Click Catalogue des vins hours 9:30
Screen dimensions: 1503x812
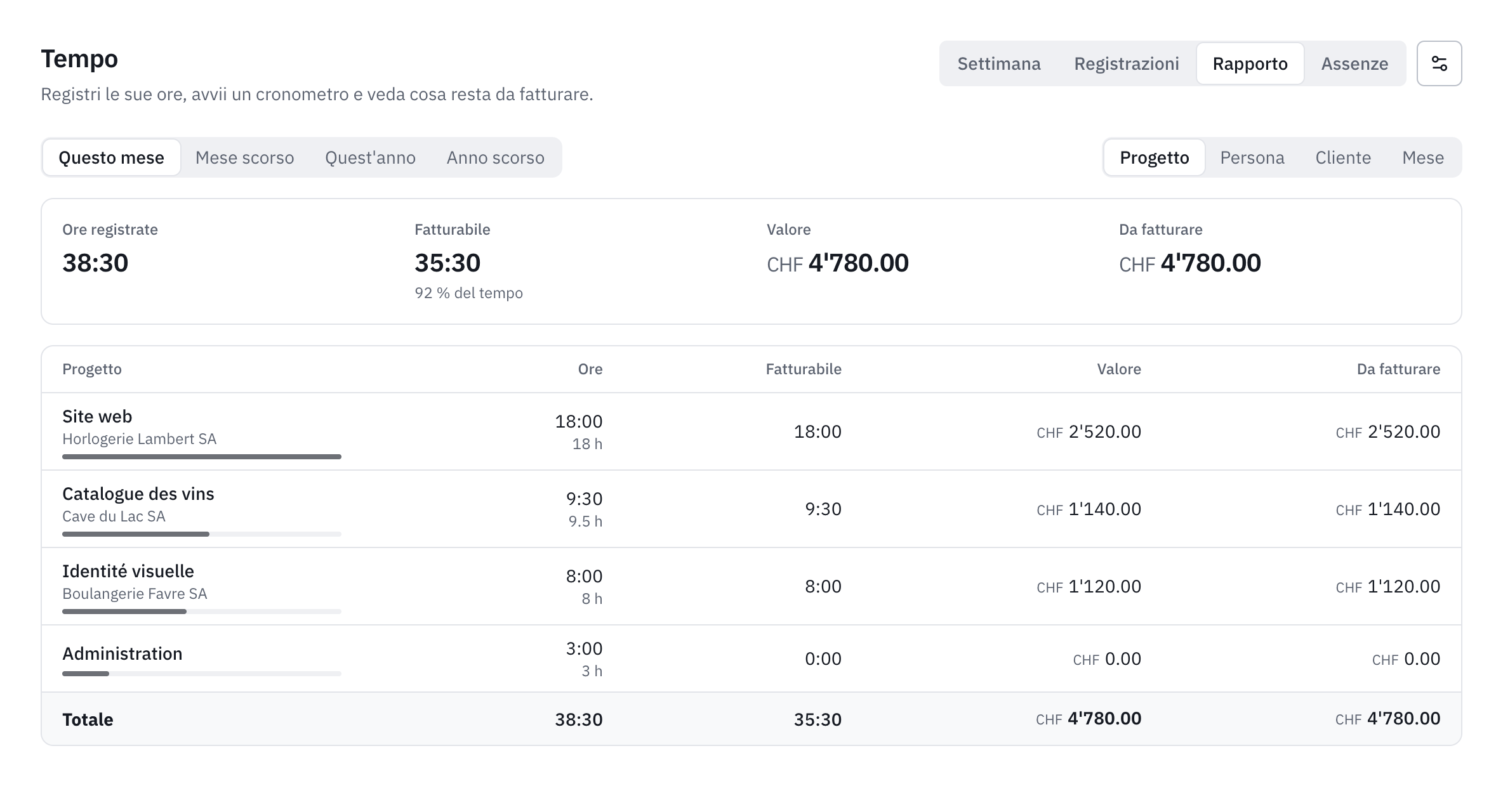[585, 499]
